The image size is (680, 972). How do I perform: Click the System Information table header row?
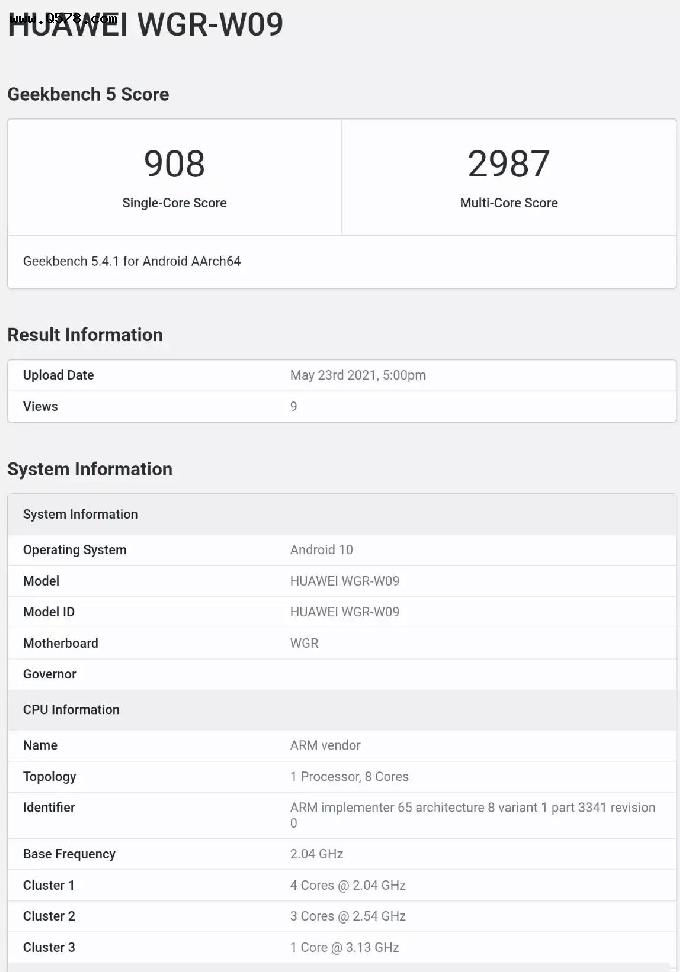[x=342, y=515]
